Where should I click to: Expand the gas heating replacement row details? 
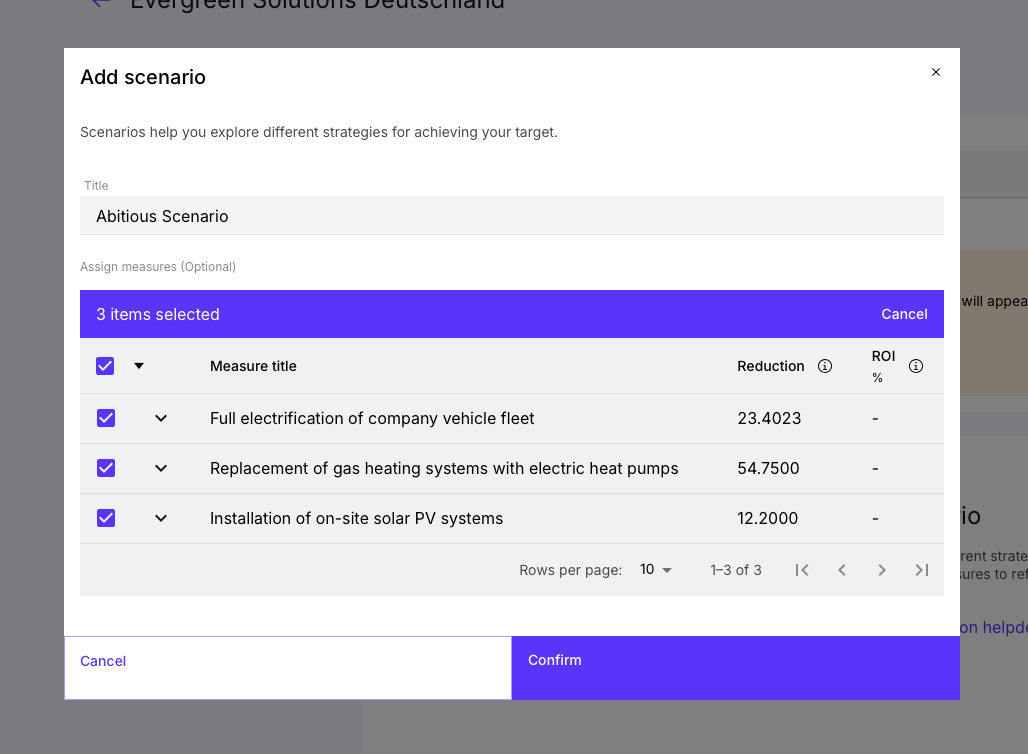click(161, 468)
